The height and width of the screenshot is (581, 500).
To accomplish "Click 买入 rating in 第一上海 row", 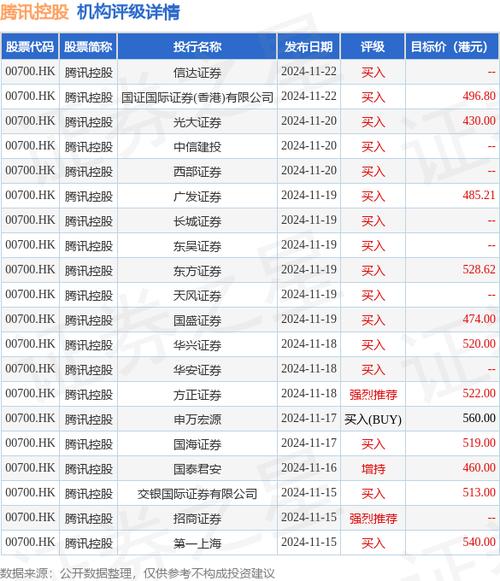I will tap(373, 543).
